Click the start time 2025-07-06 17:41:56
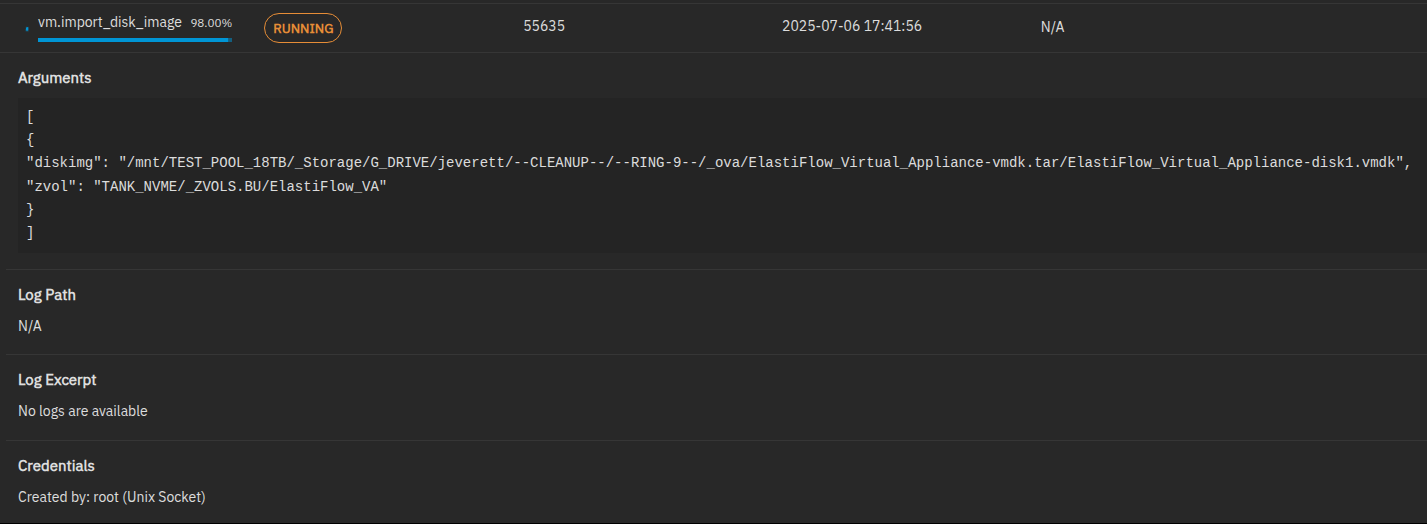This screenshot has height=524, width=1427. pos(852,26)
